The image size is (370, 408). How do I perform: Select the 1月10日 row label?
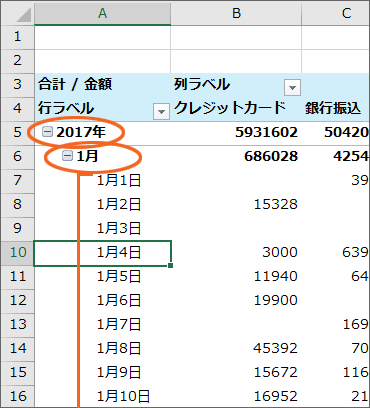click(123, 397)
